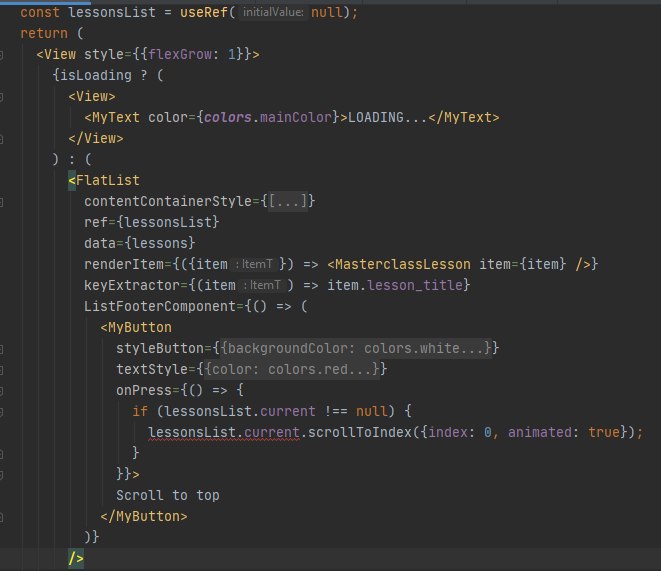Click the color attribute of MyText
The height and width of the screenshot is (571, 661).
pos(168,118)
